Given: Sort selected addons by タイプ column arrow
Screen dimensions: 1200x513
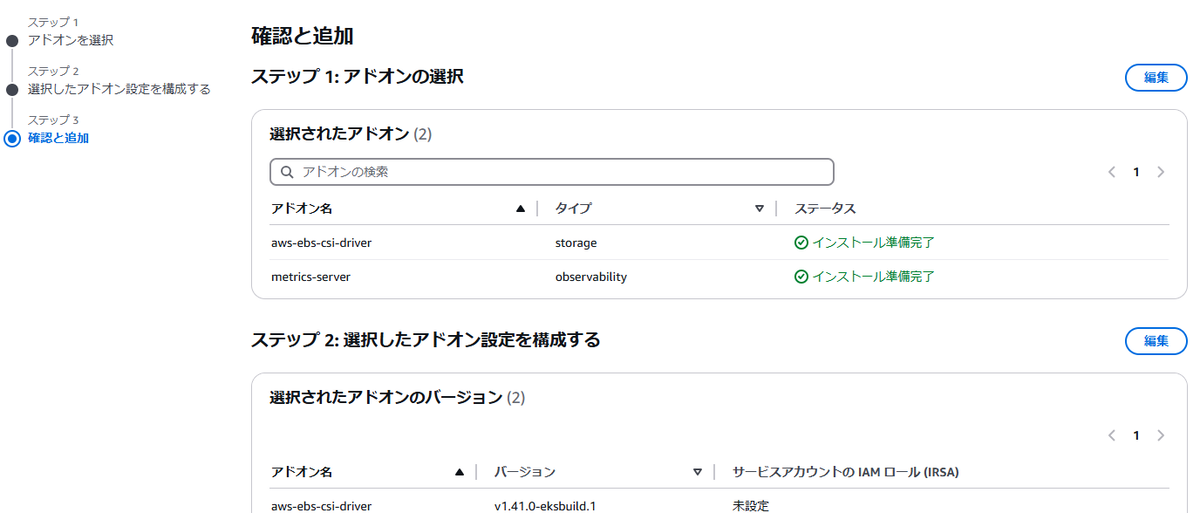Looking at the screenshot, I should tap(759, 209).
